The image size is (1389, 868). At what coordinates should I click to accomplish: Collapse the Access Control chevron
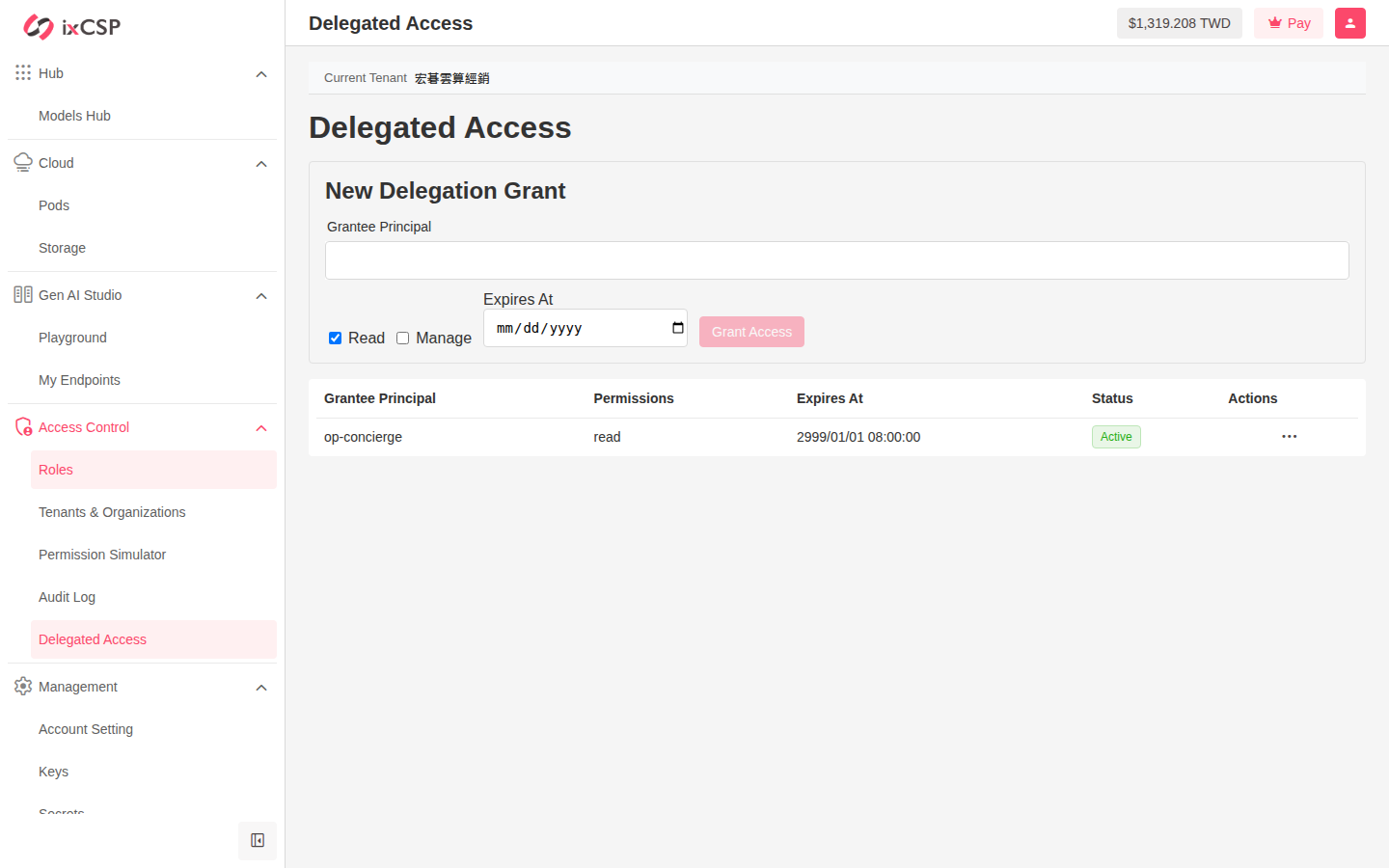point(261,428)
